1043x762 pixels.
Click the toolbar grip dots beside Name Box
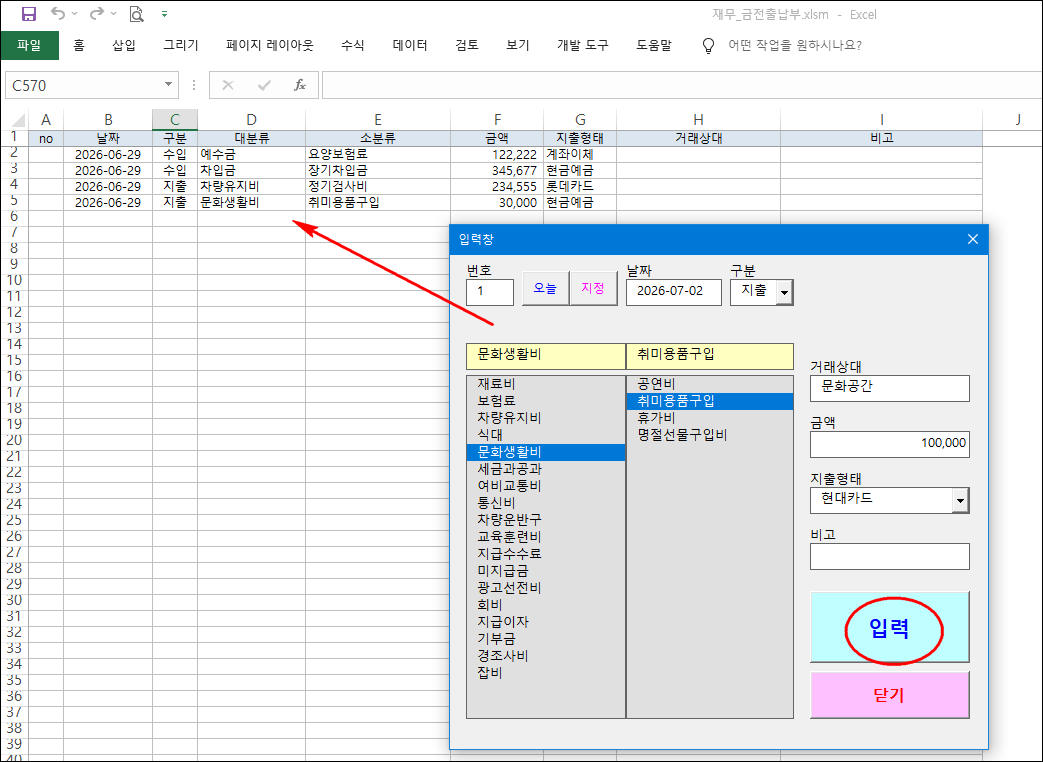pos(194,85)
